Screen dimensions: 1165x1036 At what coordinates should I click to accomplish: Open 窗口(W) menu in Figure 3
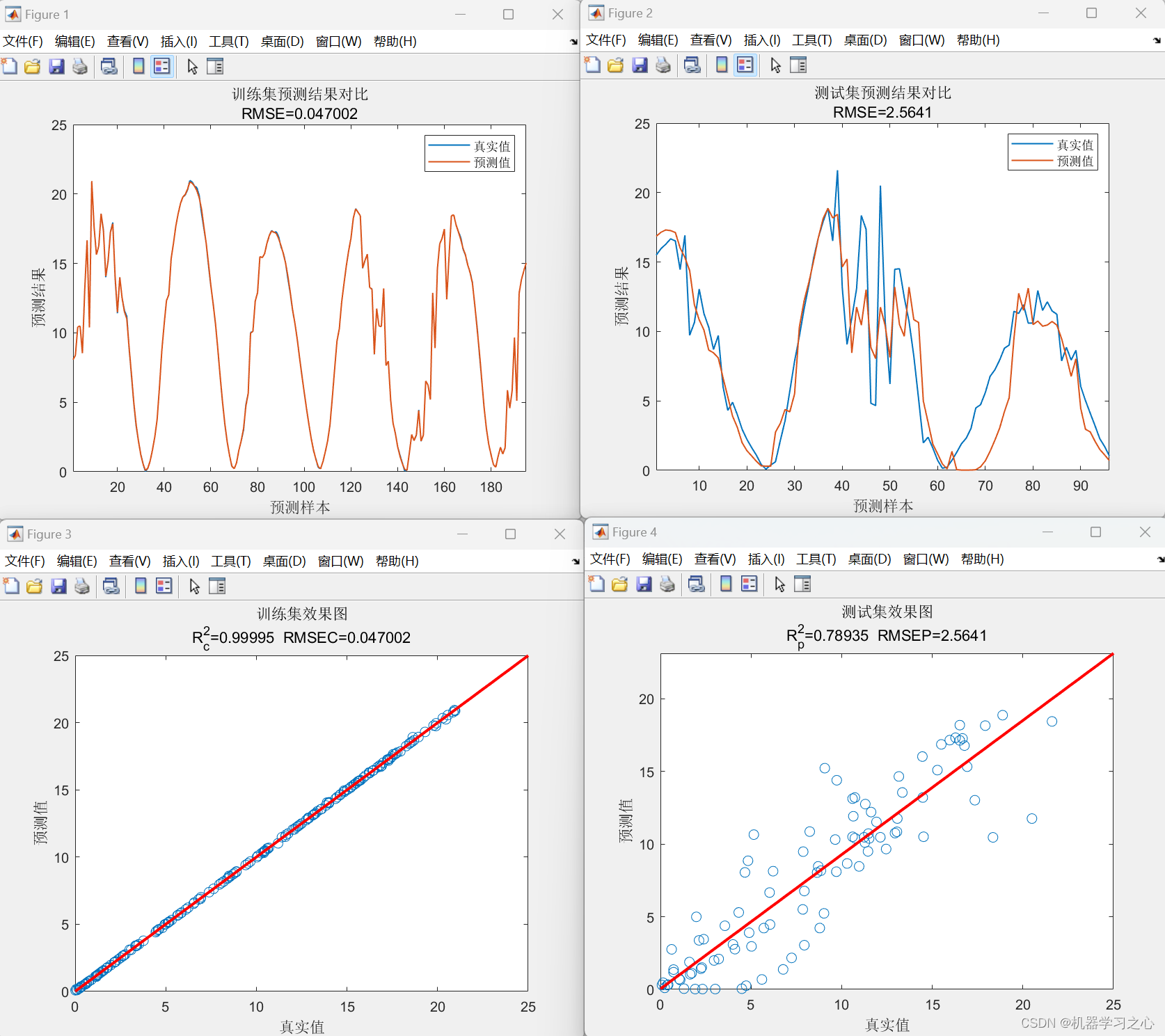tap(340, 561)
